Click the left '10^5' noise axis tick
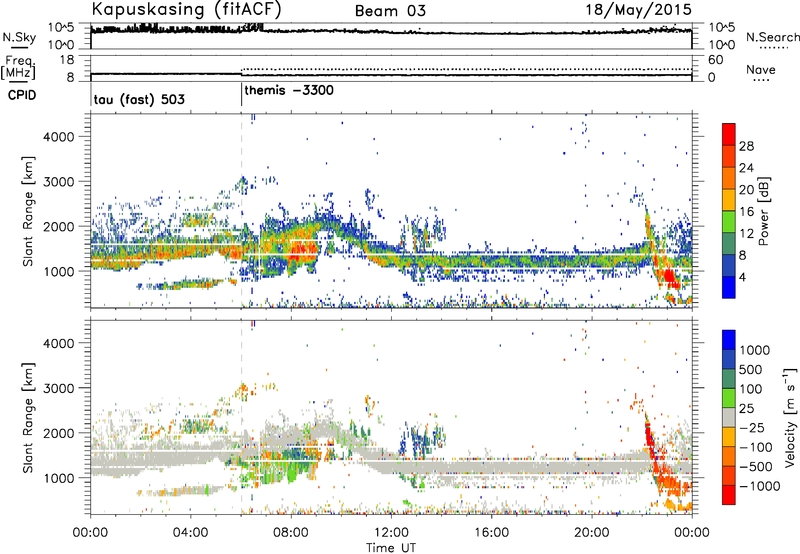This screenshot has height=554, width=800. (61, 27)
